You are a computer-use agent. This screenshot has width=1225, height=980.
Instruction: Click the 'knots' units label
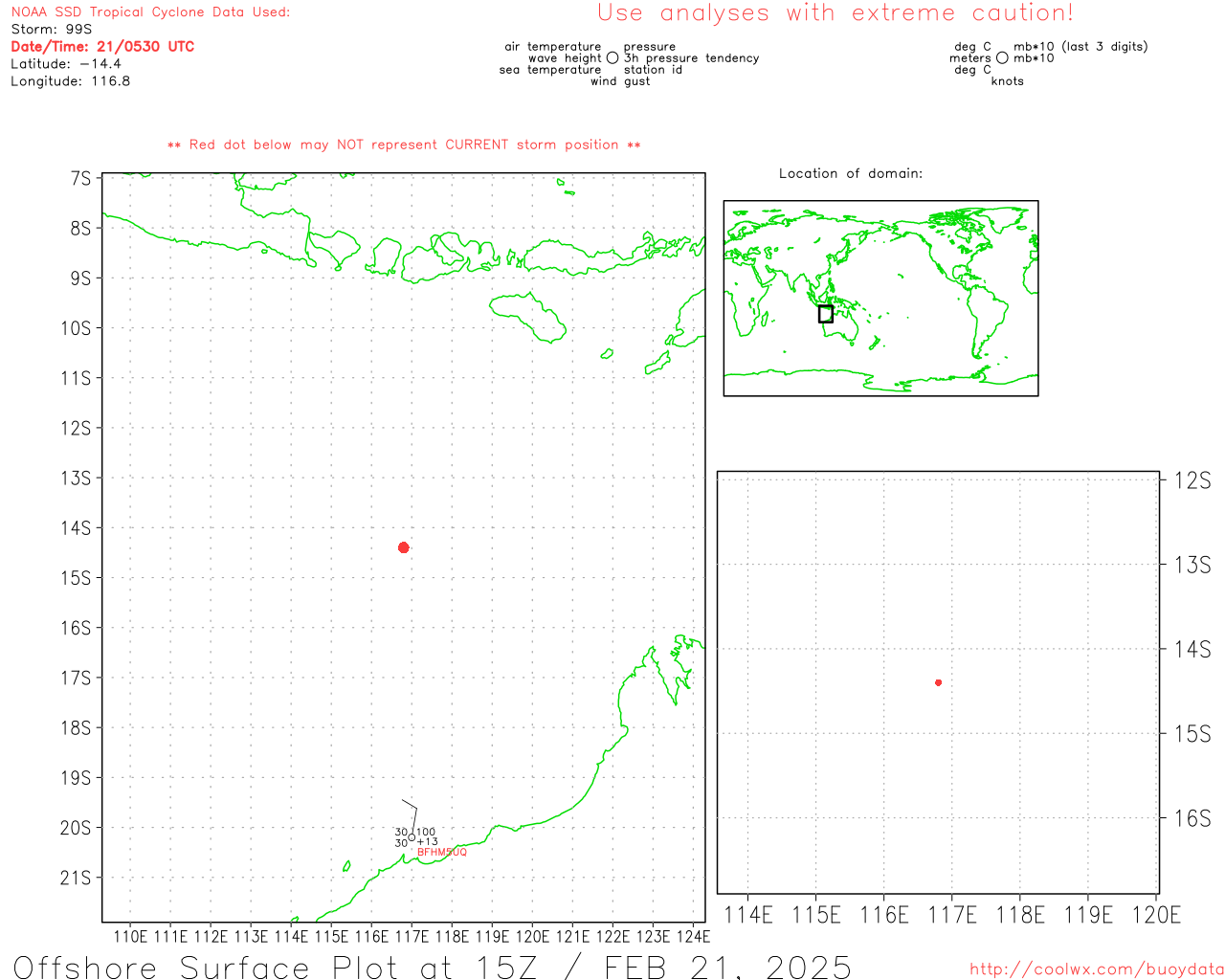tap(1008, 81)
